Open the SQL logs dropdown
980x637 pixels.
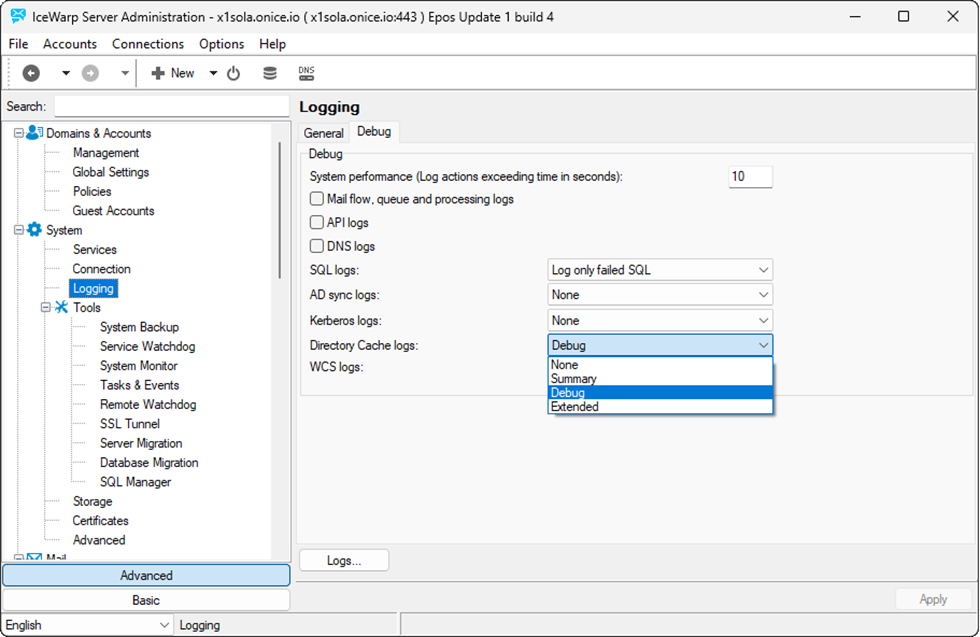coord(660,270)
